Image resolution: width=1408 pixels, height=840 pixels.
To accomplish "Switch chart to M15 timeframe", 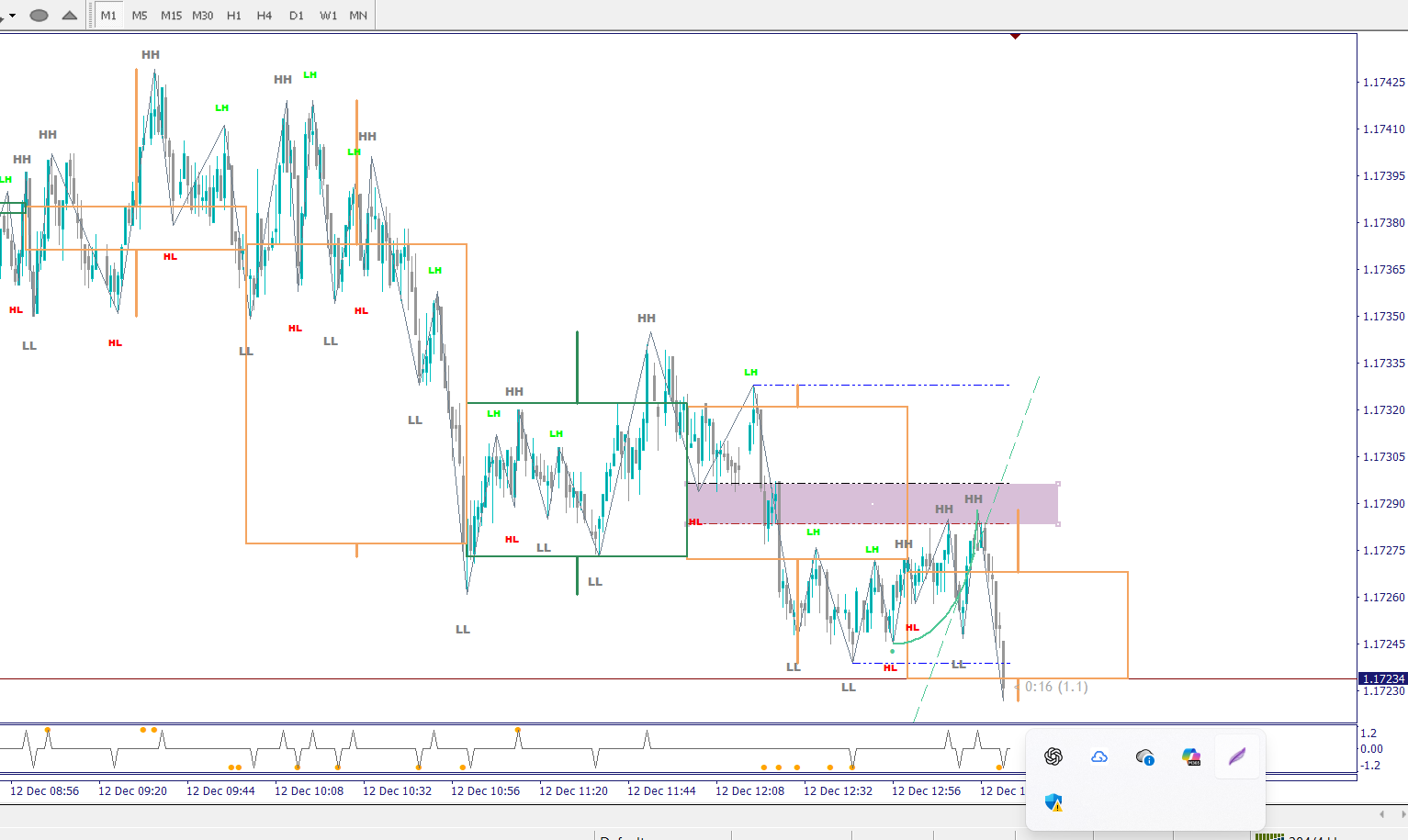I will (171, 16).
